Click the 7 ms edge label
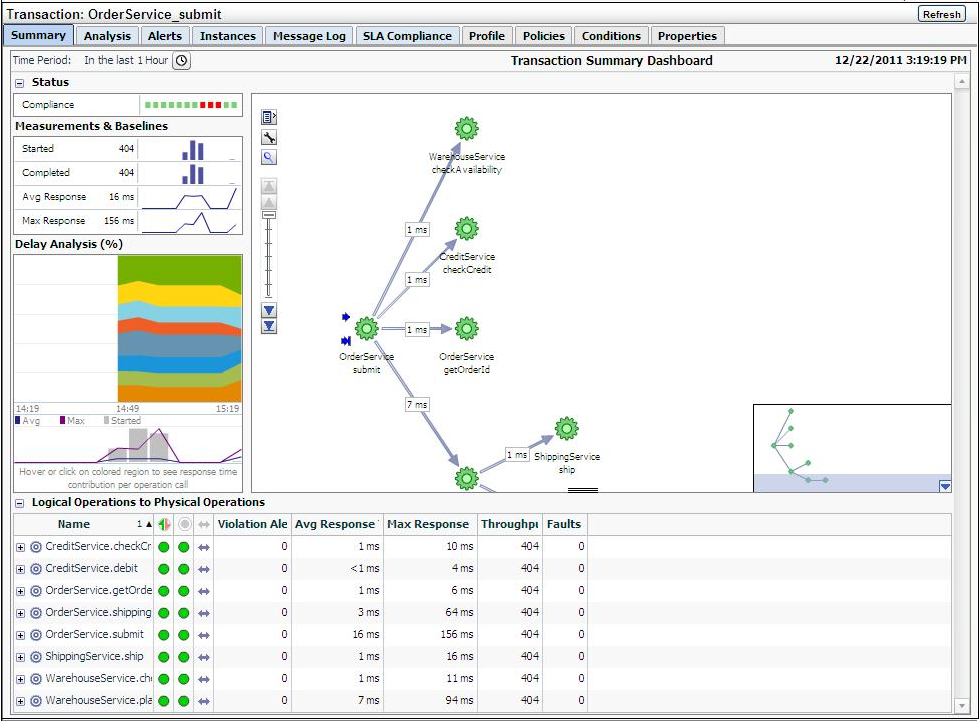The height and width of the screenshot is (721, 980). point(417,405)
